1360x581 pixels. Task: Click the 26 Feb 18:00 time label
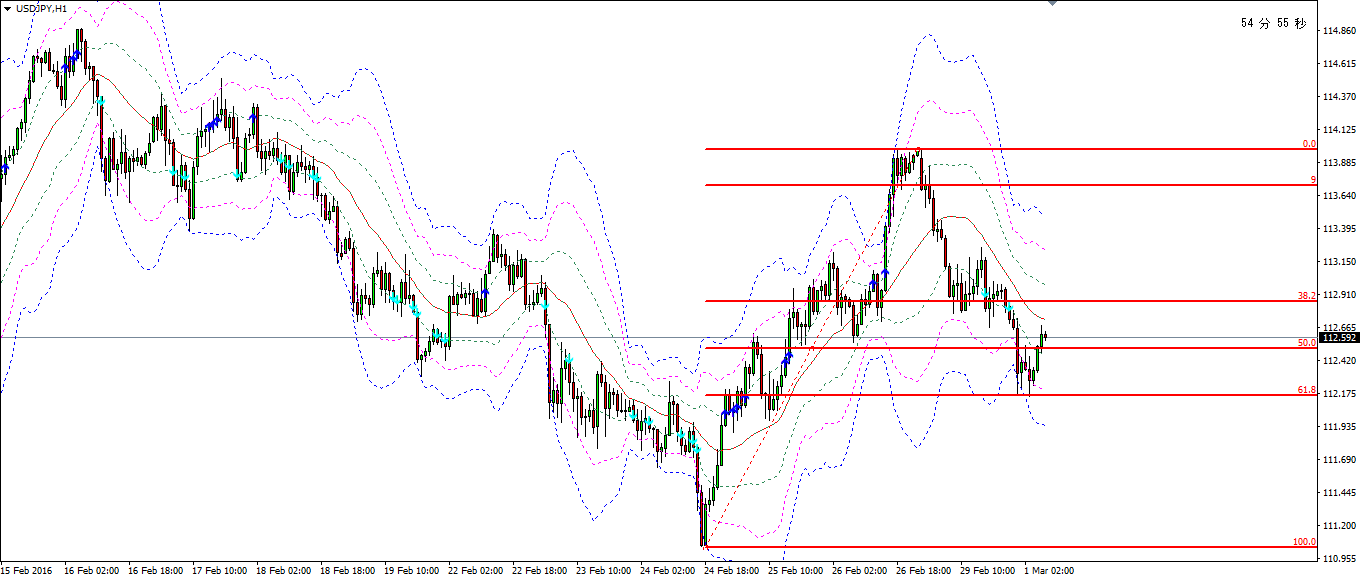pos(923,571)
